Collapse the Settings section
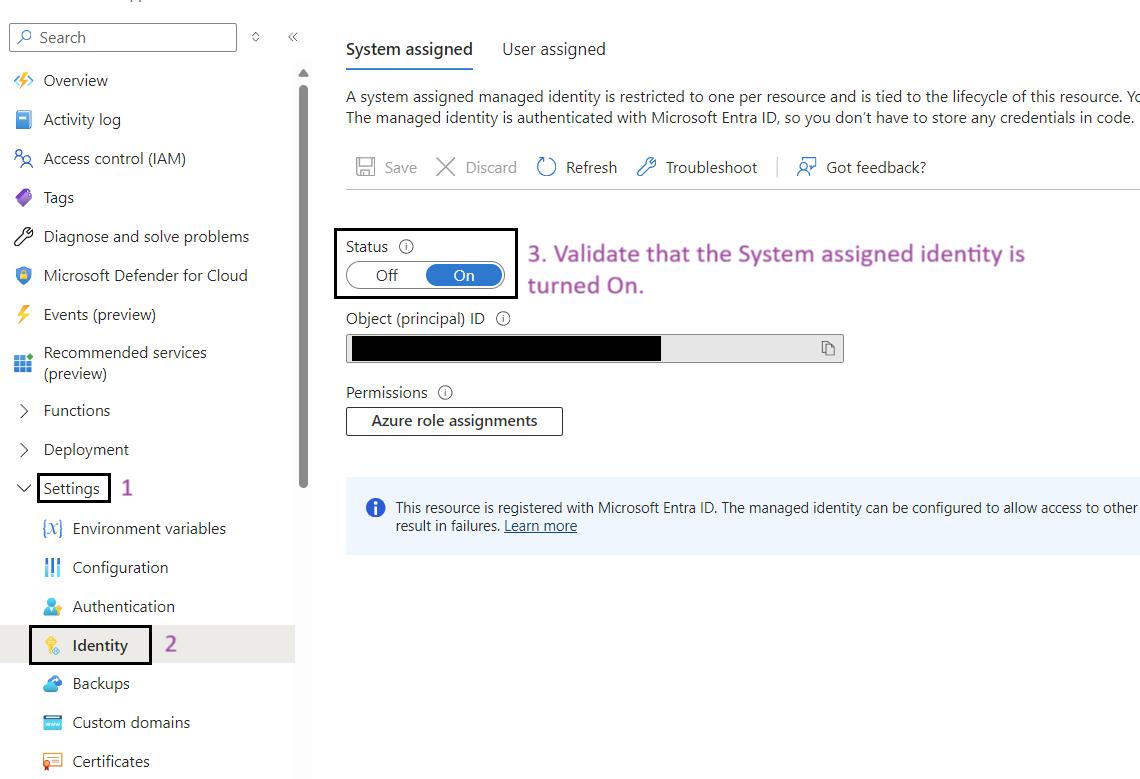This screenshot has width=1140, height=779. click(25, 488)
